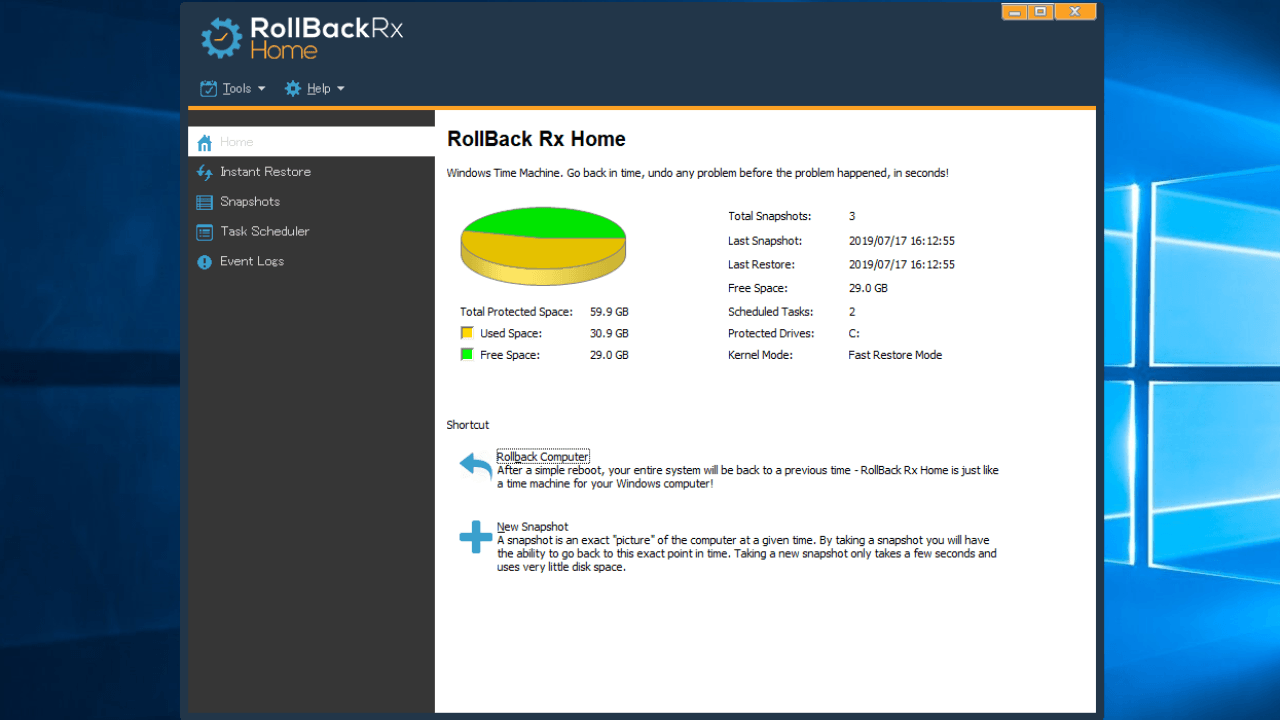Minimize the RollBack Rx window

(x=1015, y=11)
